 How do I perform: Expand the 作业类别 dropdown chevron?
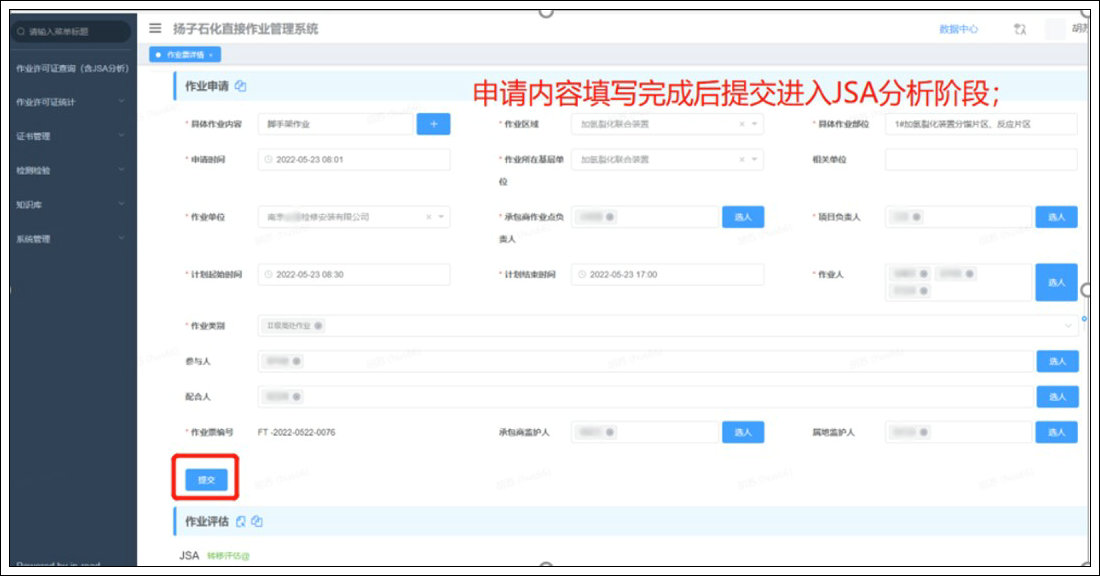(x=1069, y=326)
